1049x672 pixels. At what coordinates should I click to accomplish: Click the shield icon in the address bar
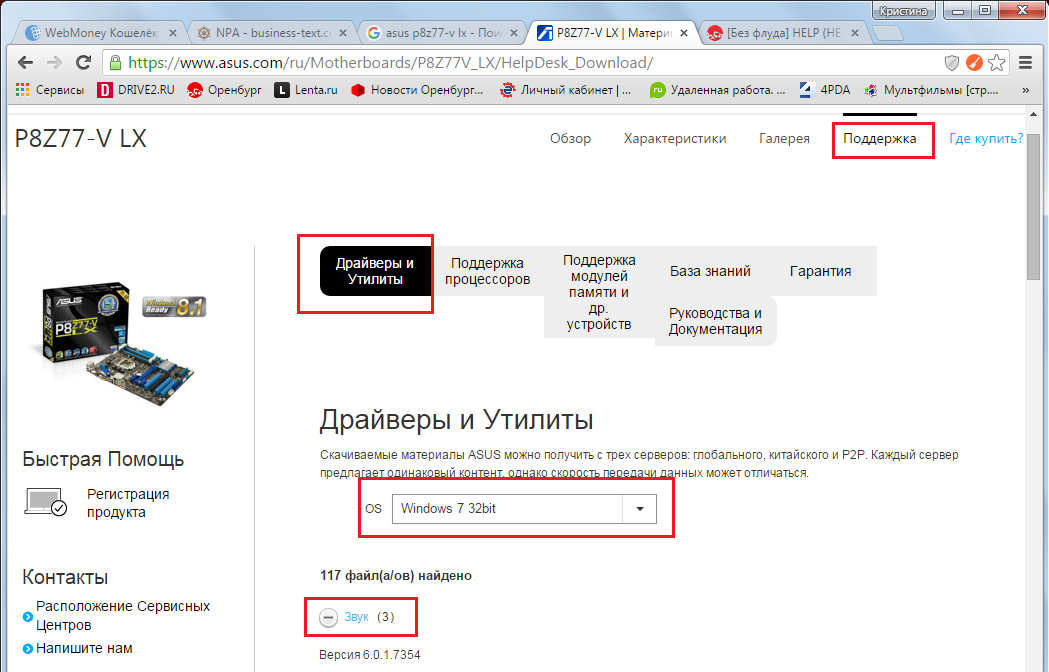(x=951, y=63)
